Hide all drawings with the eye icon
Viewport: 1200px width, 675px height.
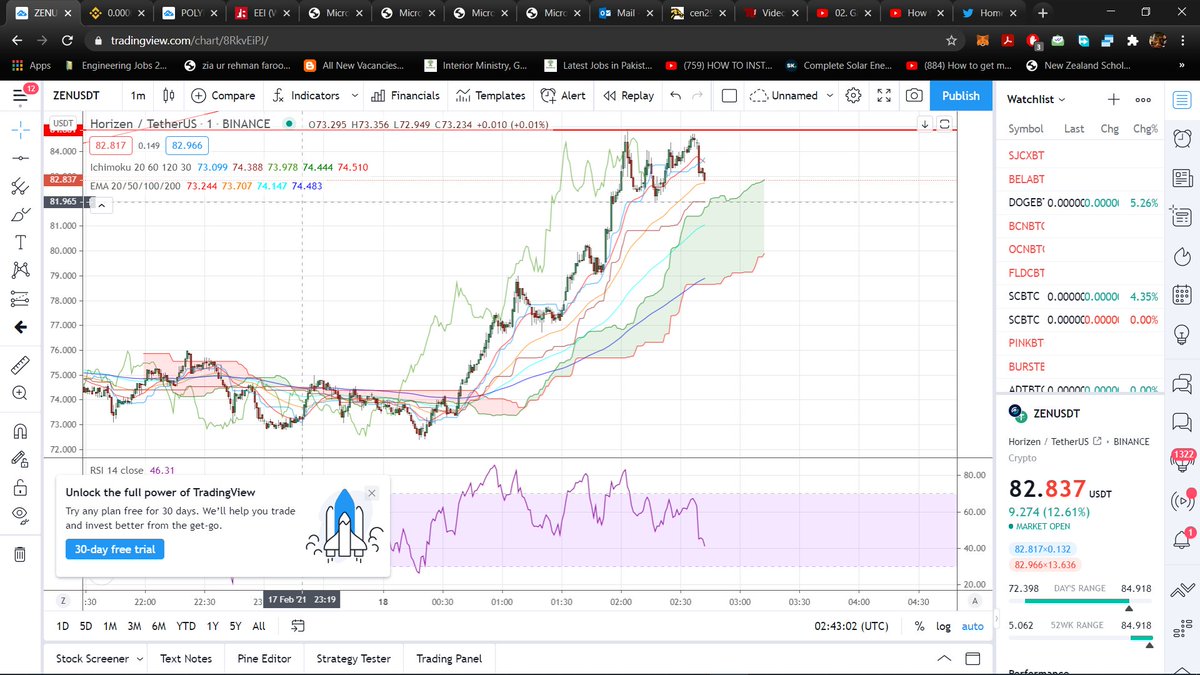20,516
